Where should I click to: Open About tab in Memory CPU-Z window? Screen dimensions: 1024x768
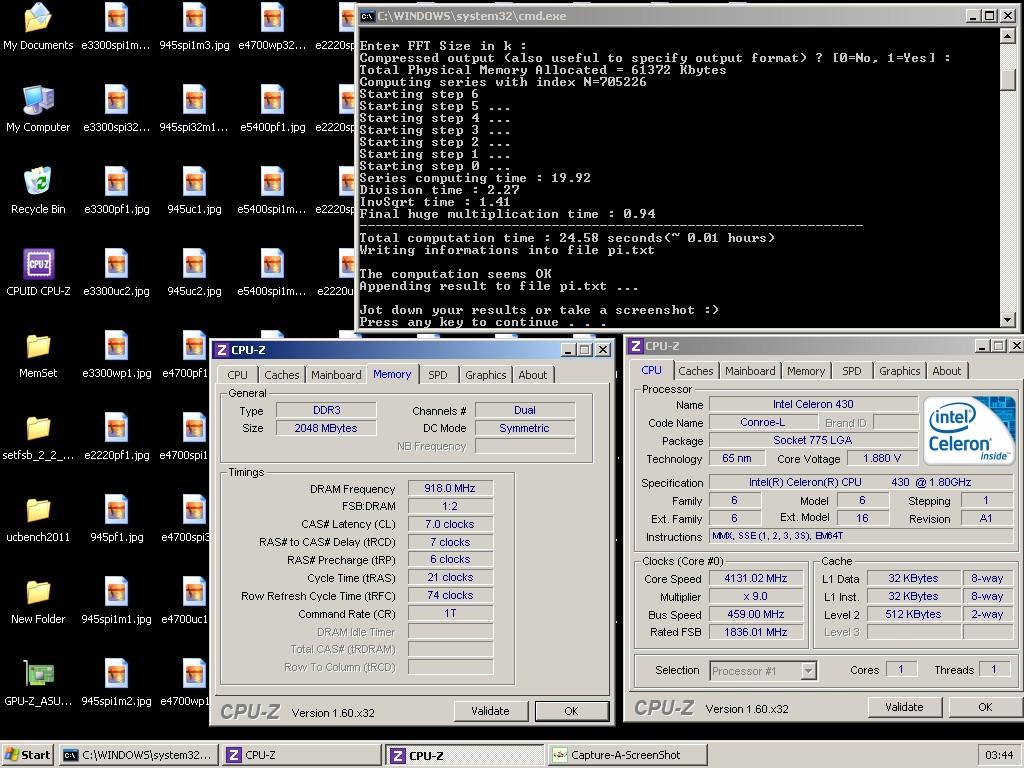(533, 375)
